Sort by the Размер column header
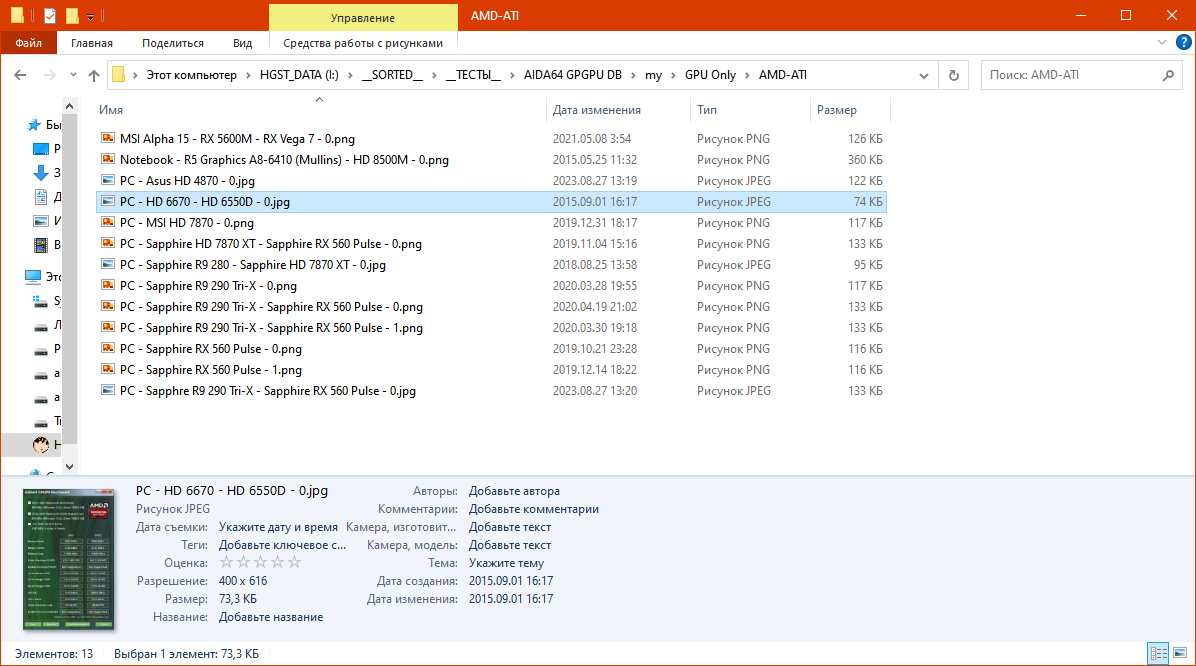Screen dimensions: 1196x666 coord(850,110)
